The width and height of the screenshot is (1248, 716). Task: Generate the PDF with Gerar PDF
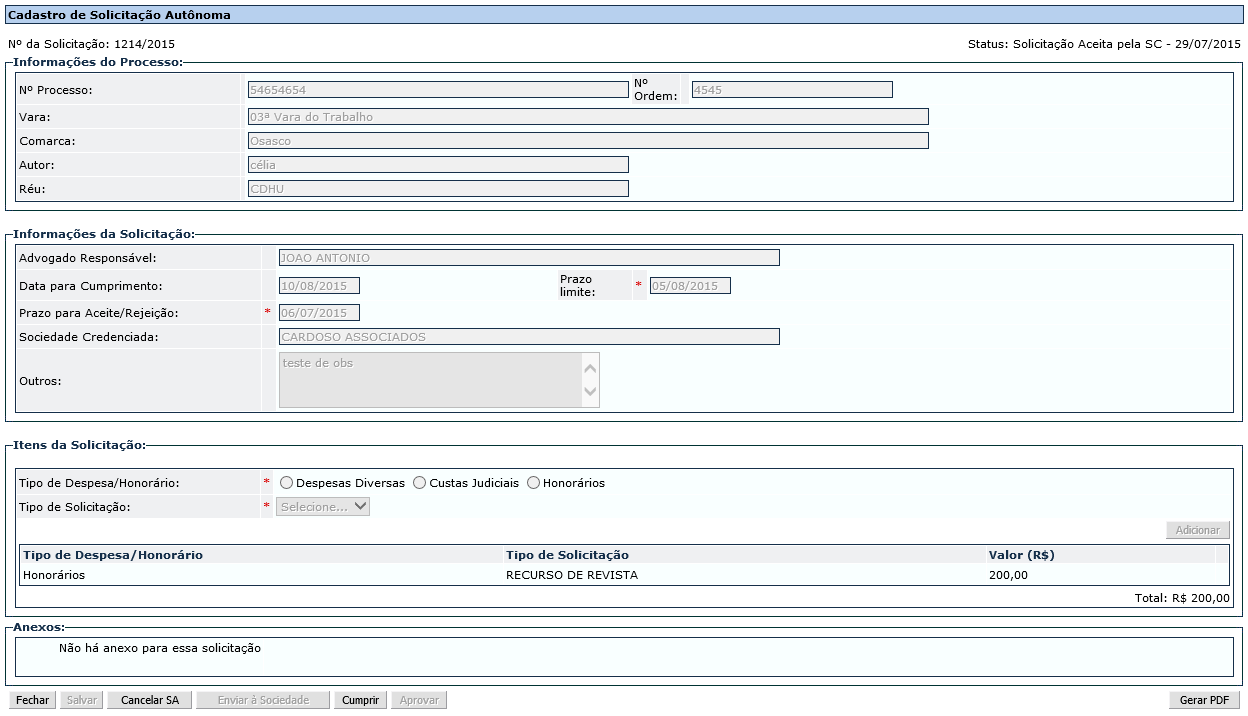pos(1205,700)
